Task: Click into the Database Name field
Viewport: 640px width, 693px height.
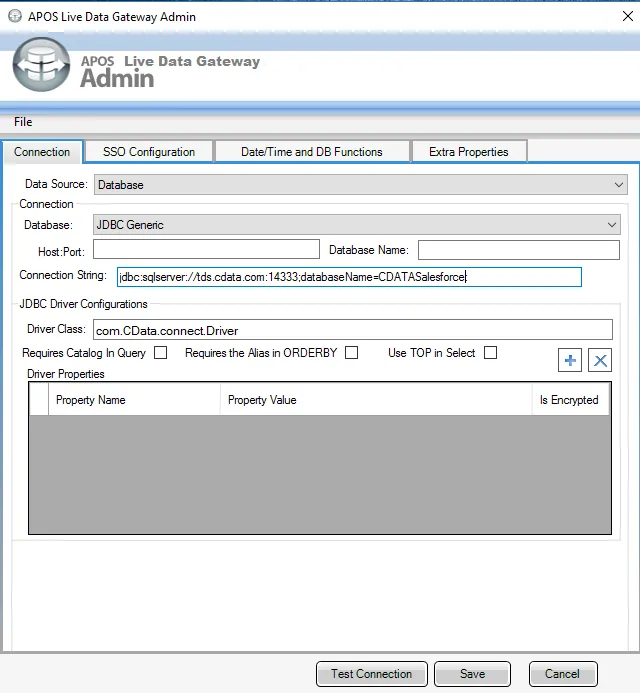Action: pyautogui.click(x=518, y=250)
